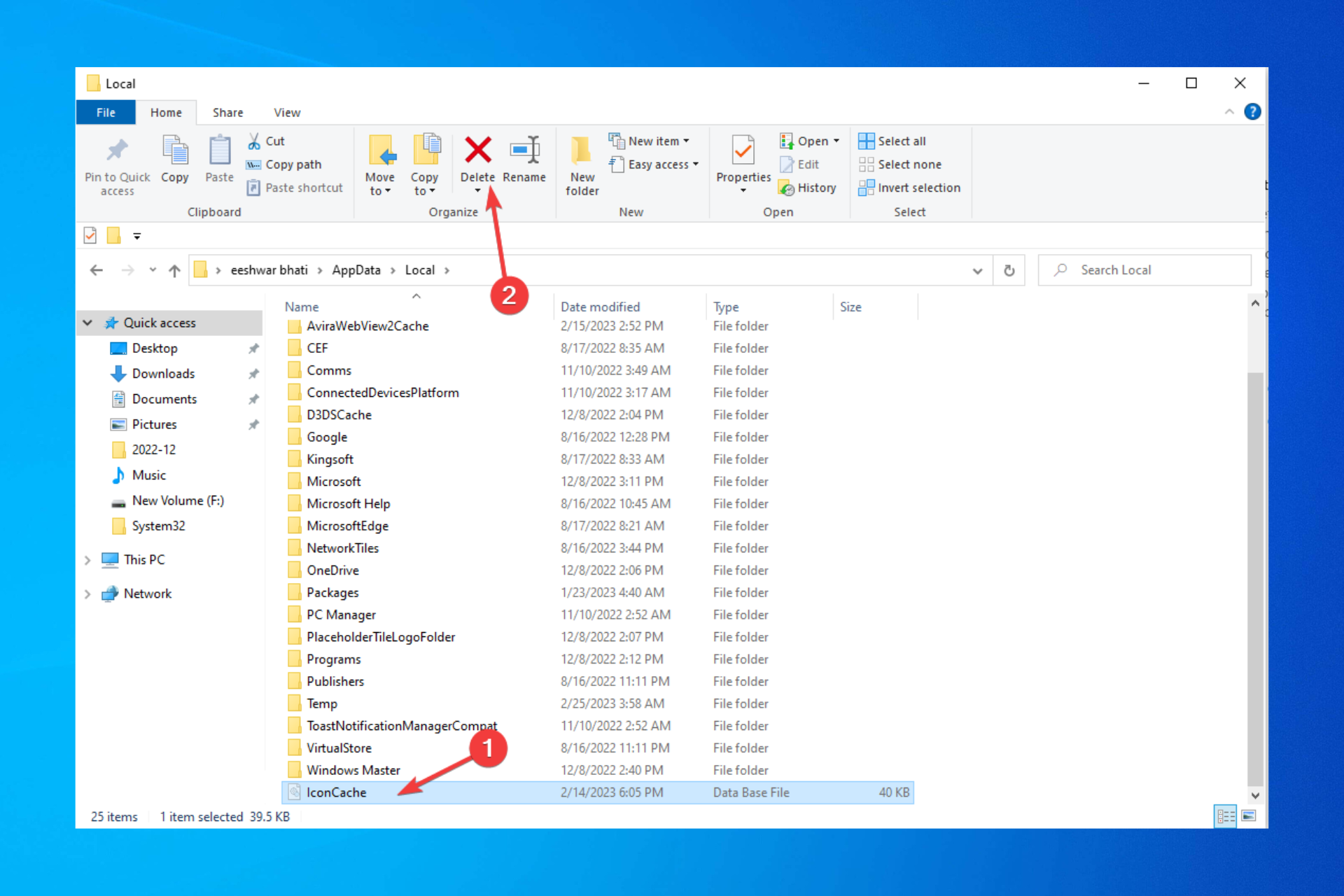Click the New folder icon
The image size is (1344, 896).
581,150
